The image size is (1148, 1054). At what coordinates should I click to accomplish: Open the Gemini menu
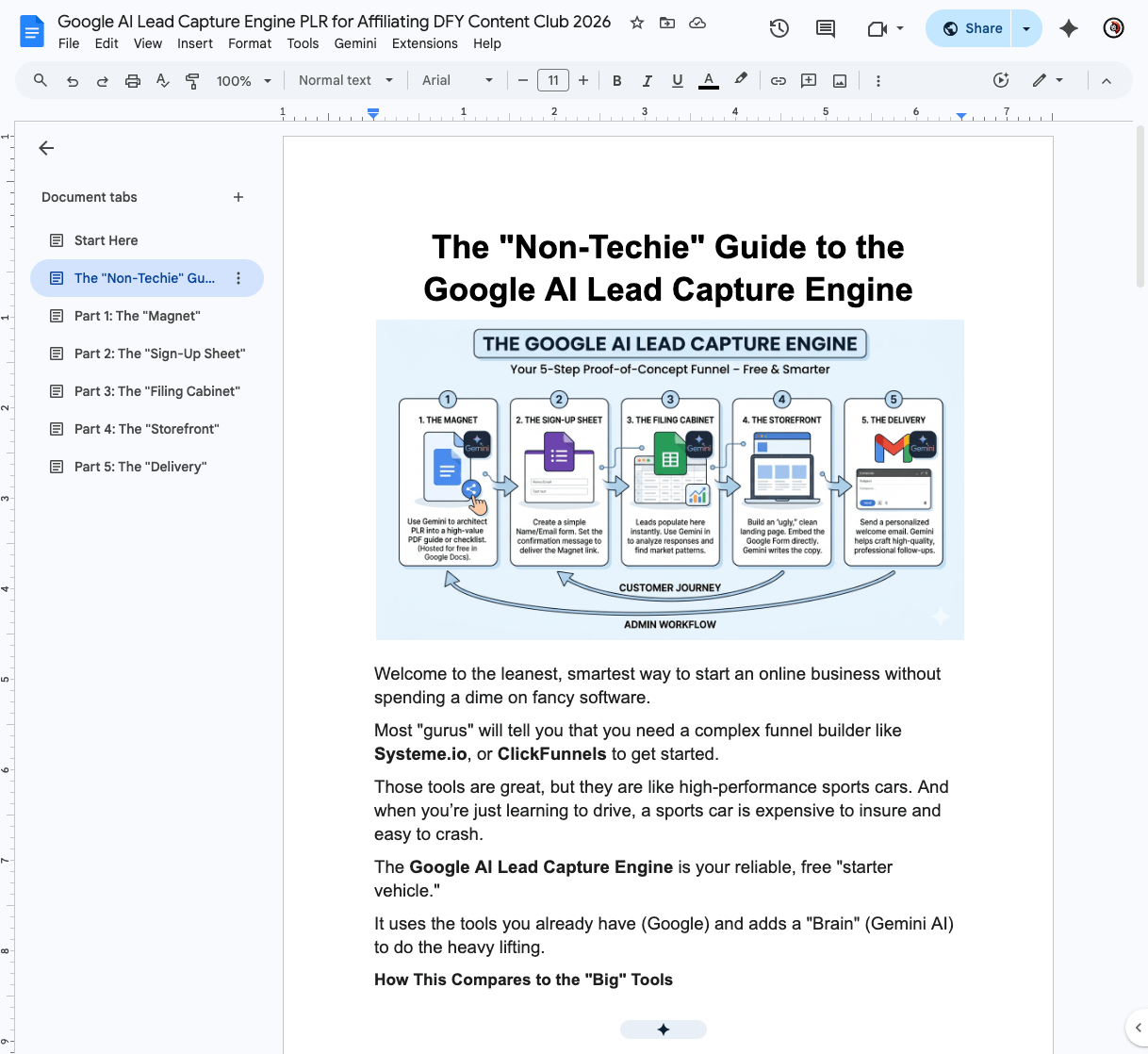(355, 43)
